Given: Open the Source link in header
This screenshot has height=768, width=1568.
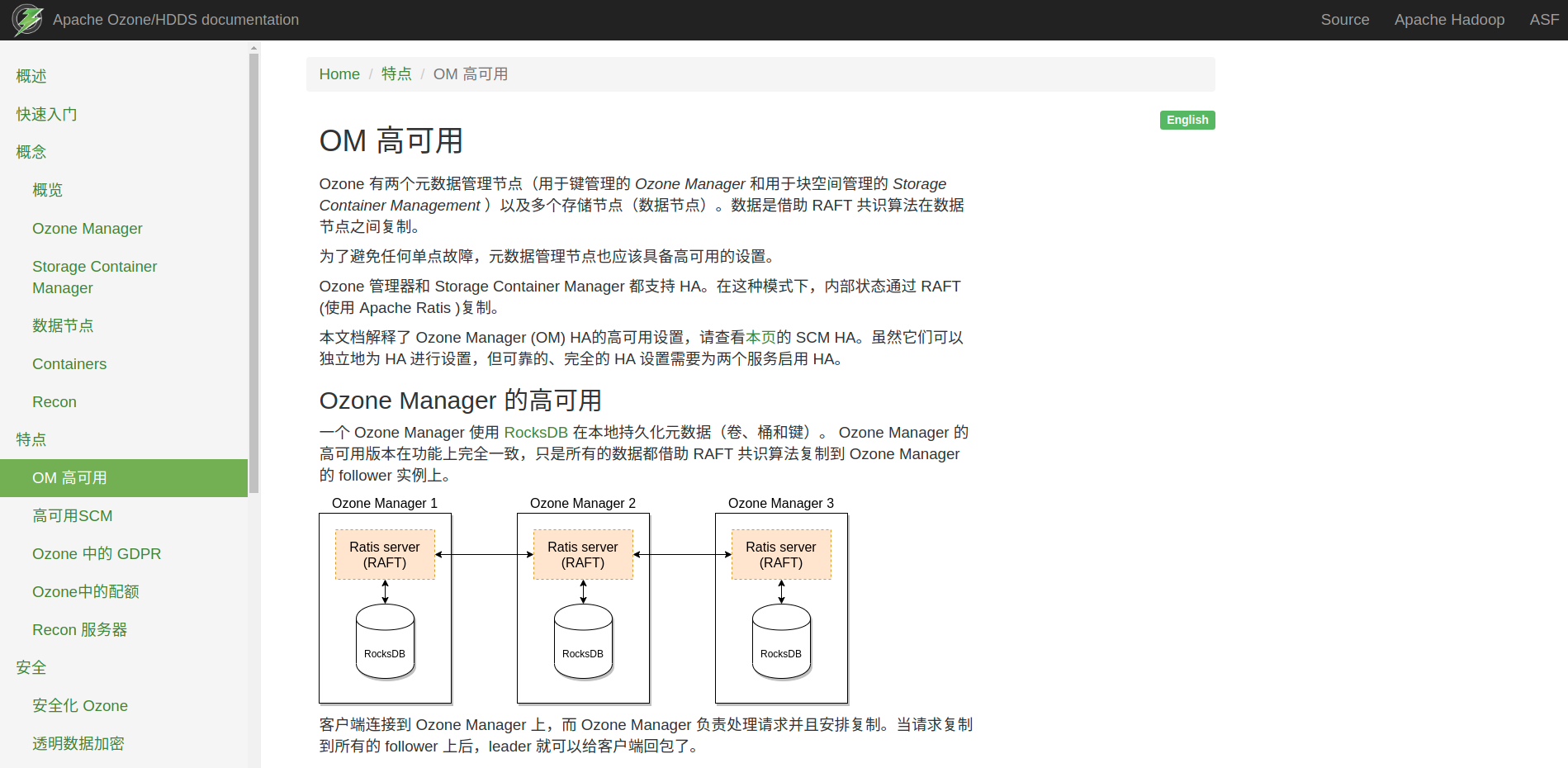Looking at the screenshot, I should coord(1345,20).
